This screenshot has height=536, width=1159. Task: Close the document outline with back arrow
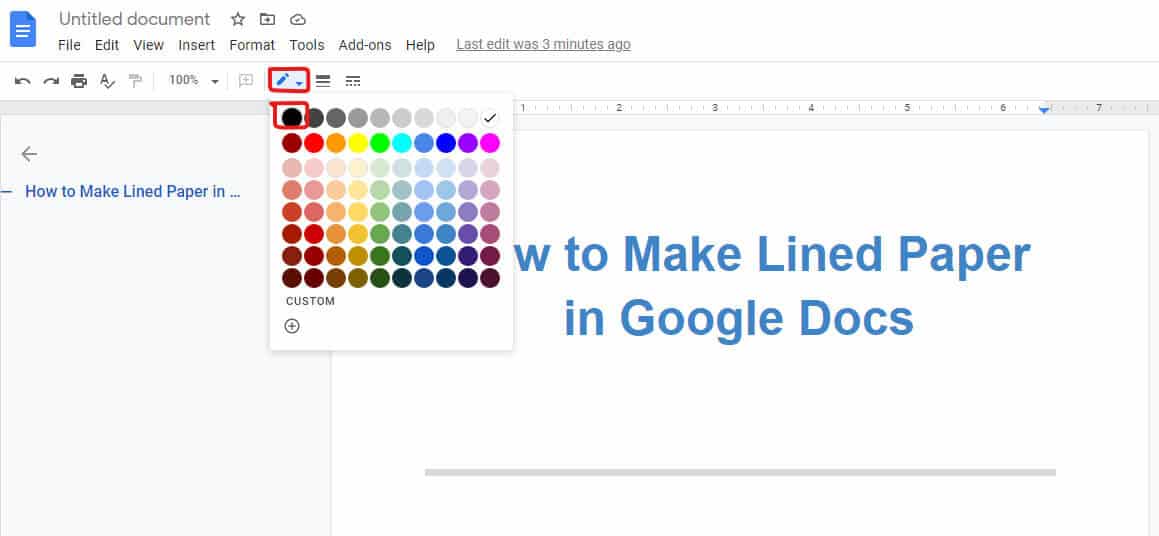pos(29,154)
